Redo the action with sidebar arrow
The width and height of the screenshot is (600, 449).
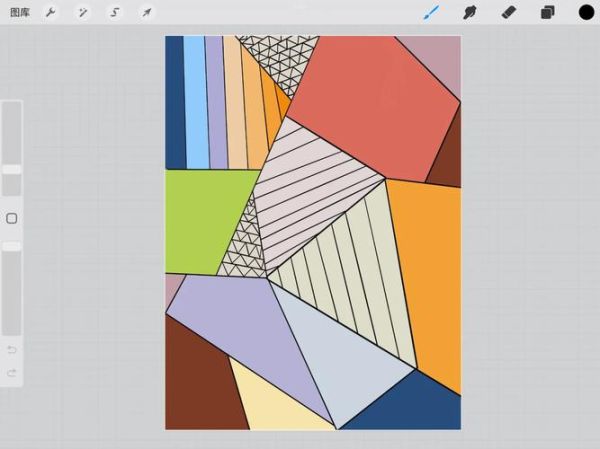click(x=12, y=373)
